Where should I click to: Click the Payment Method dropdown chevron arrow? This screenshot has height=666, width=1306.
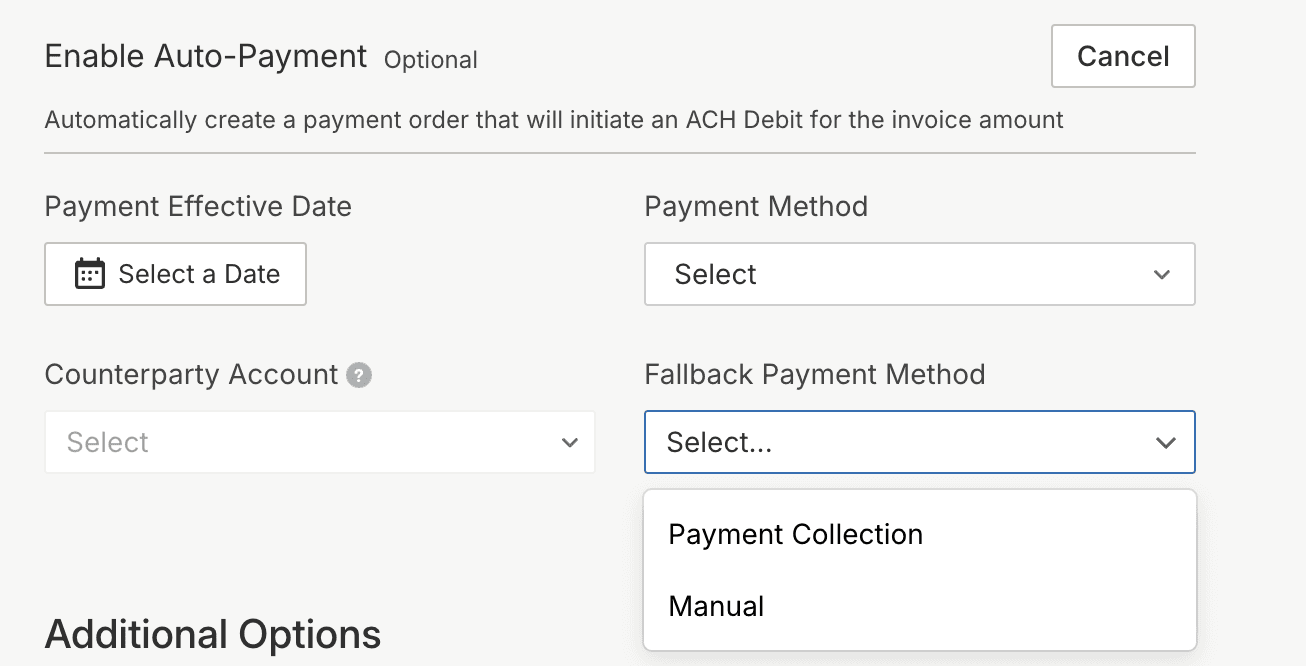point(1161,274)
